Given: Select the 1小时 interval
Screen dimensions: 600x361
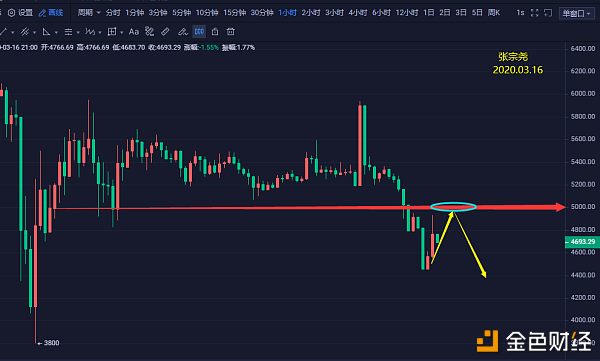Looking at the screenshot, I should pyautogui.click(x=287, y=13).
